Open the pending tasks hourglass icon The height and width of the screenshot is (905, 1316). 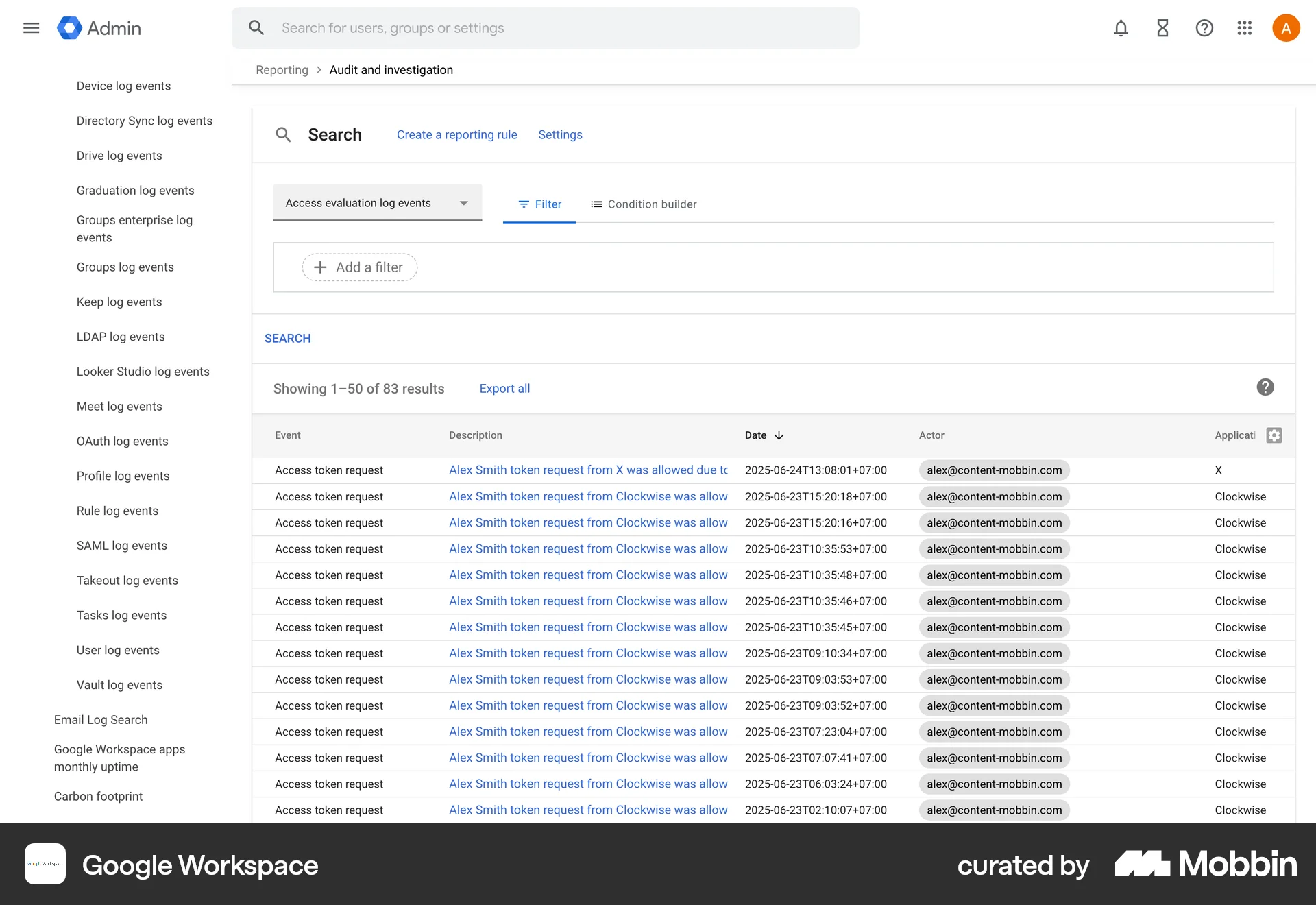1162,27
